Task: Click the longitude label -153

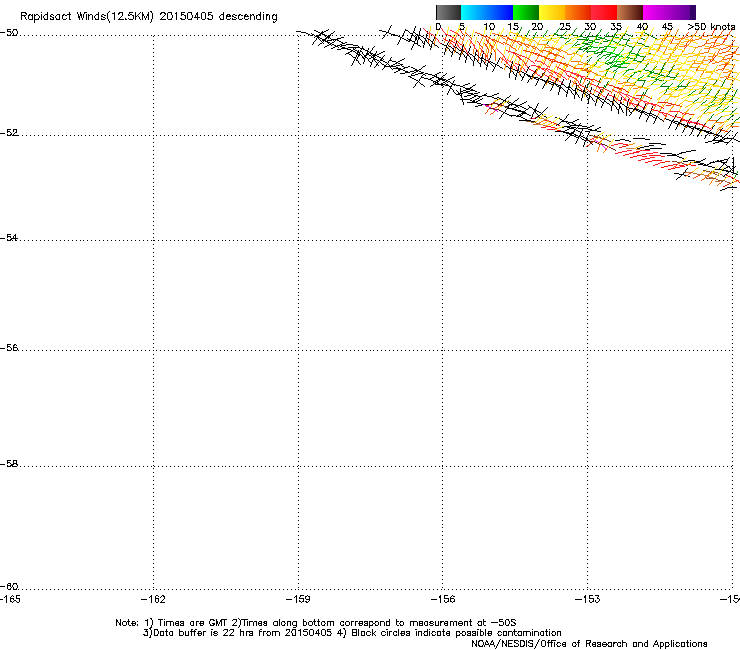Action: (x=588, y=599)
